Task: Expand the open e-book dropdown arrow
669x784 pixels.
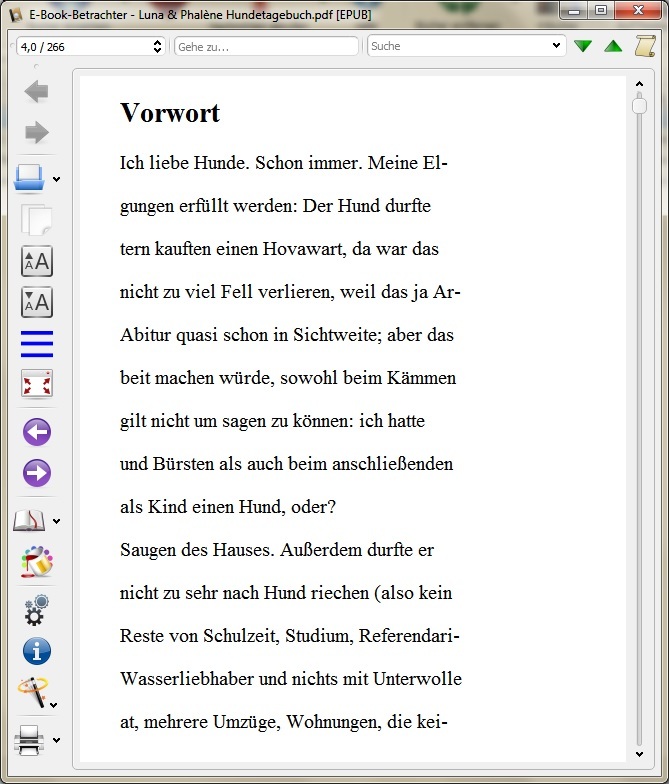Action: click(x=57, y=180)
